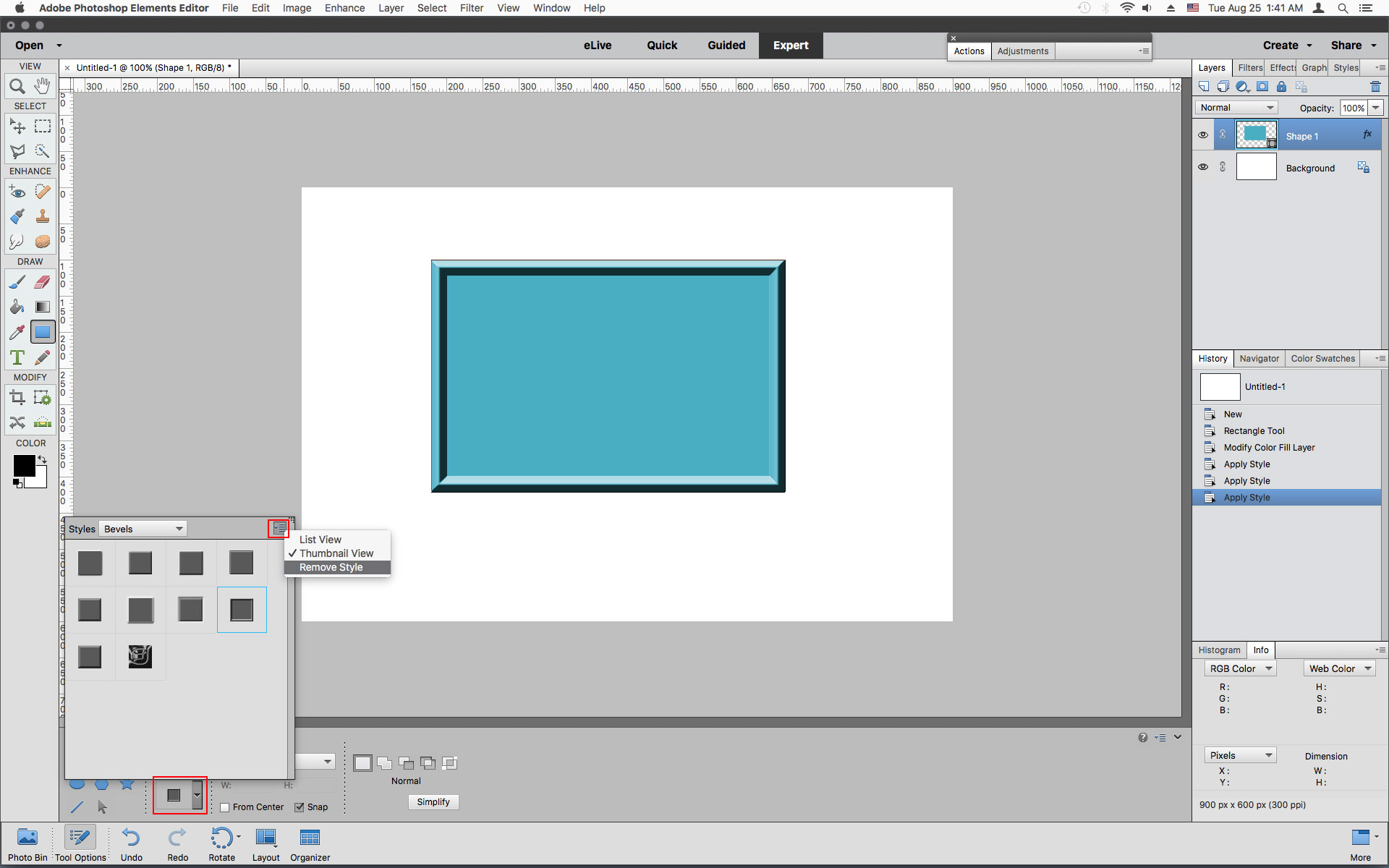Select the Horizontal Type tool
1389x868 pixels.
(x=17, y=357)
